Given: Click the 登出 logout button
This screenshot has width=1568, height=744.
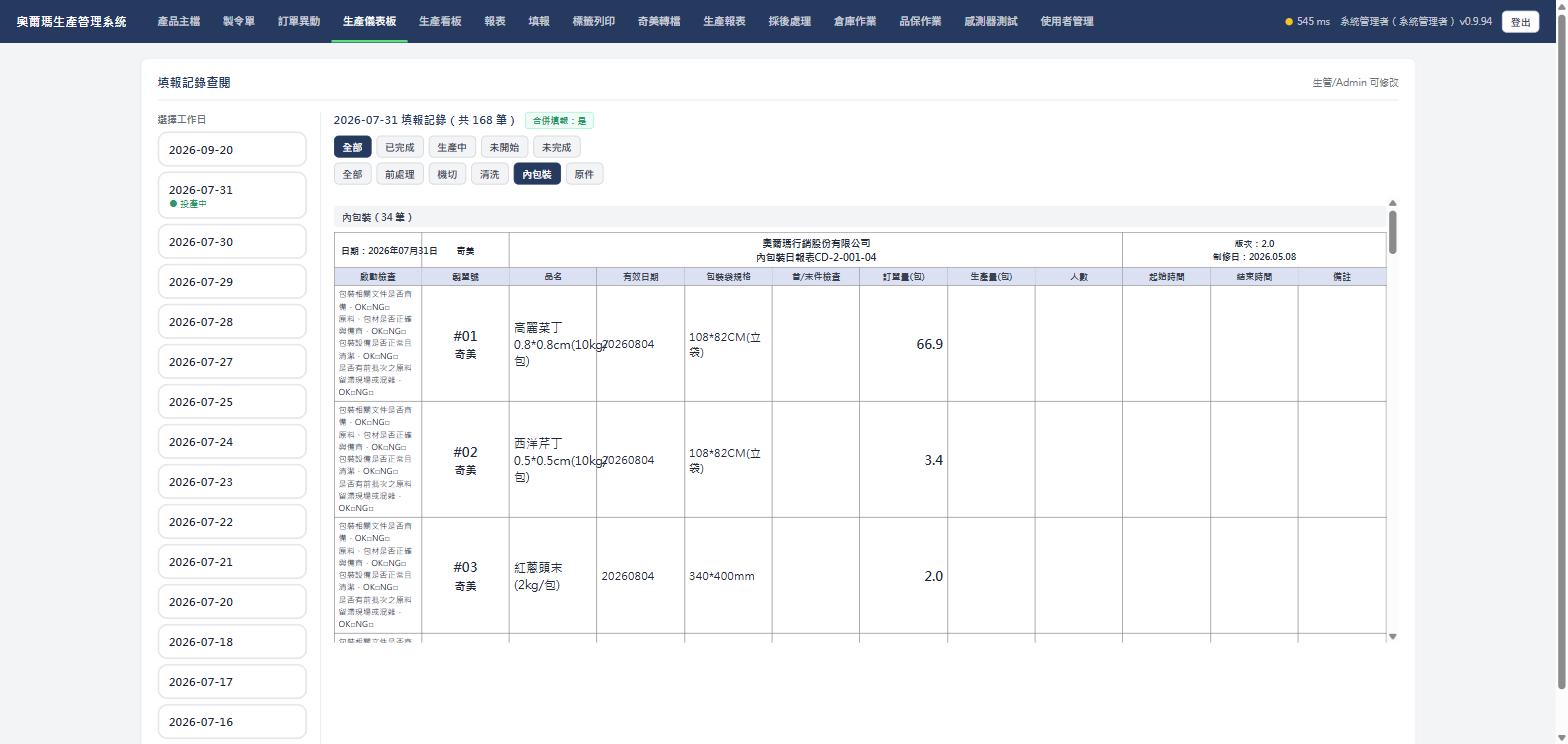Looking at the screenshot, I should (1520, 22).
